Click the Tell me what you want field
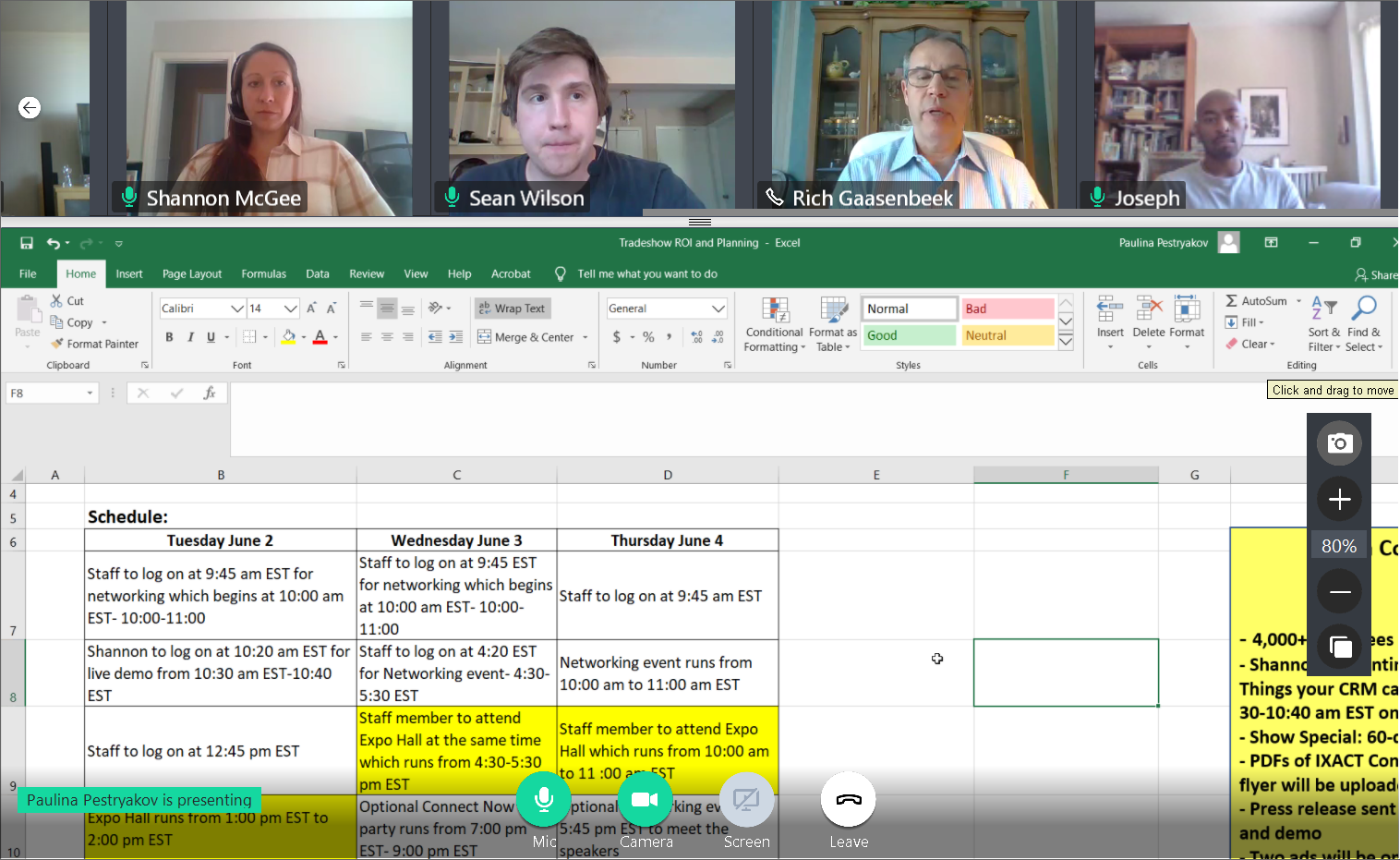The width and height of the screenshot is (1400, 860). 646,274
